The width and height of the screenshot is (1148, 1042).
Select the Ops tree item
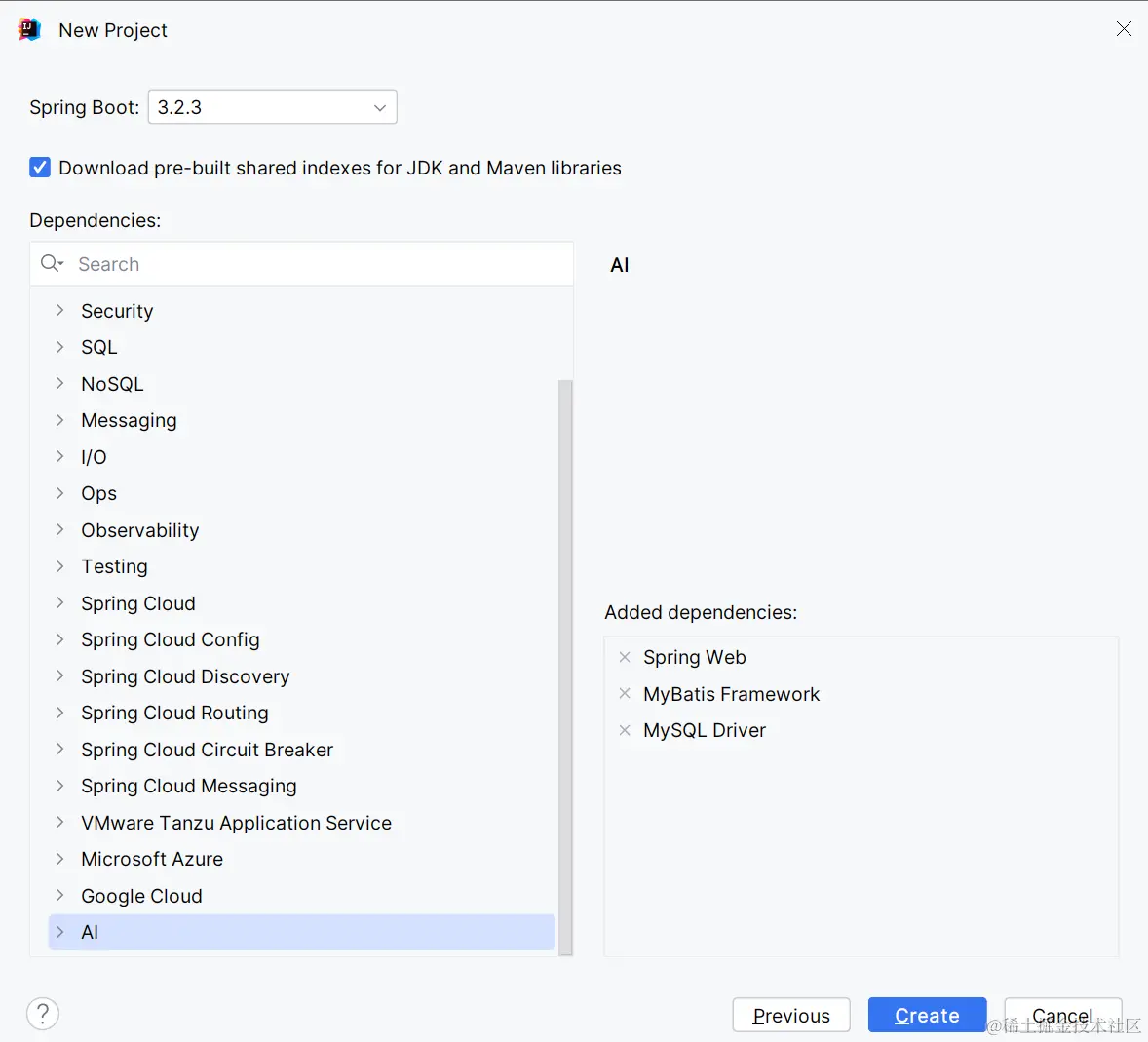click(98, 493)
